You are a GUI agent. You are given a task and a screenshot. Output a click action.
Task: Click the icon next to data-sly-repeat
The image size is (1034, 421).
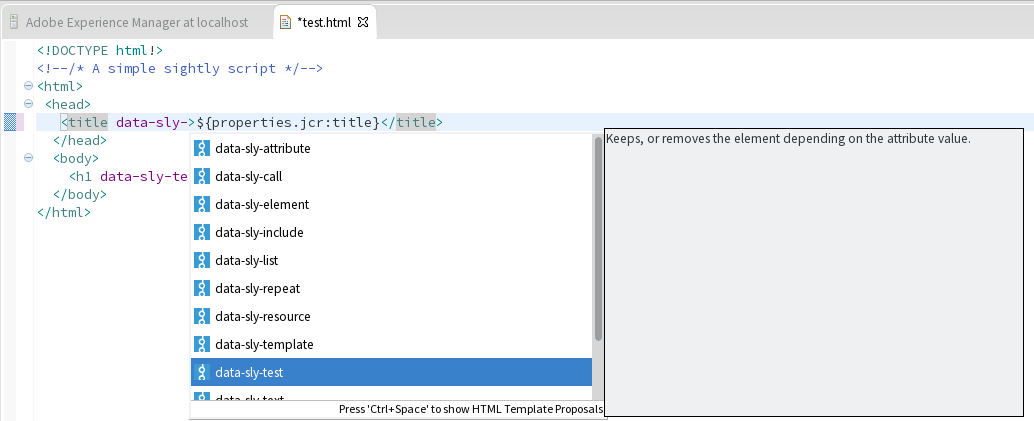coord(201,289)
